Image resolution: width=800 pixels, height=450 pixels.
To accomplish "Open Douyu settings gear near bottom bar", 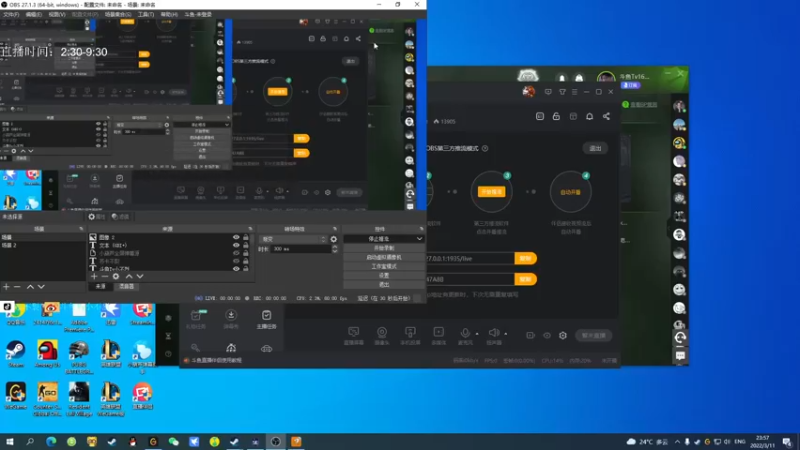I will click(x=563, y=335).
